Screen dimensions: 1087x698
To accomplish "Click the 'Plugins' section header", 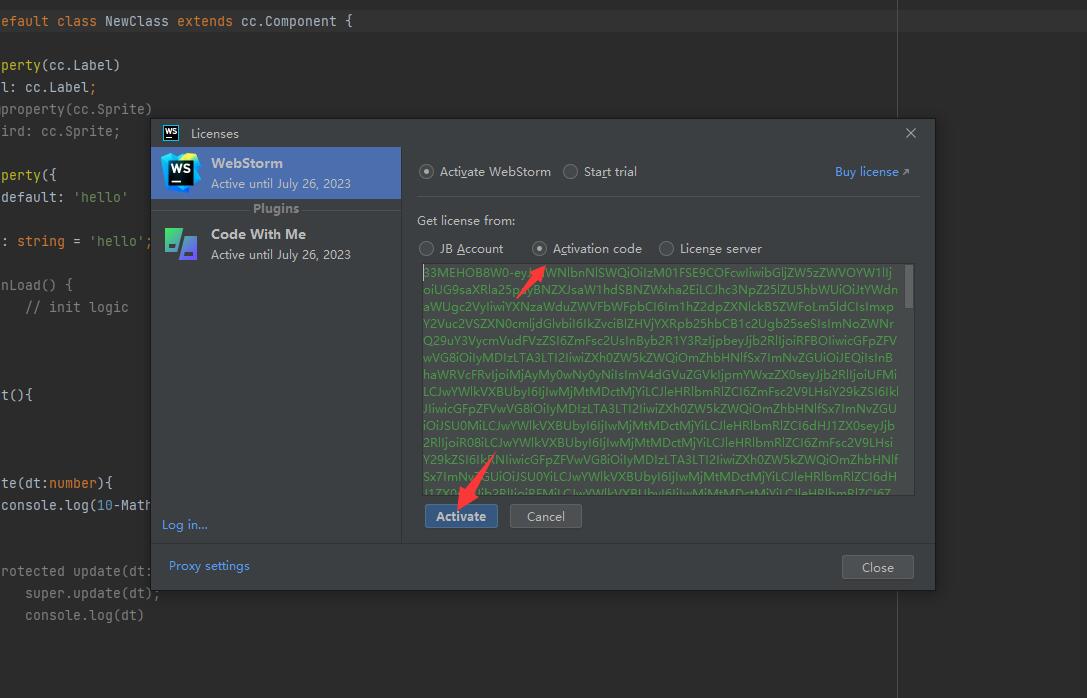I will coord(276,209).
